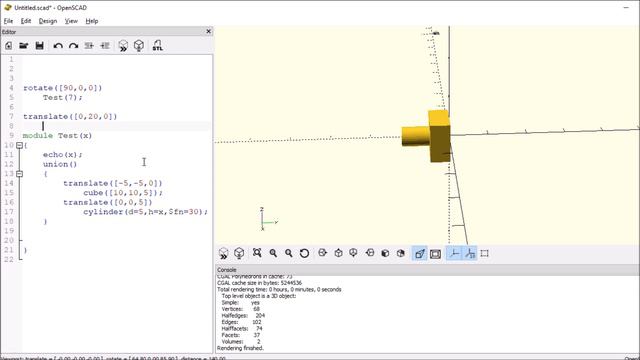The height and width of the screenshot is (360, 640).
Task: Open the Design menu
Action: click(48, 21)
